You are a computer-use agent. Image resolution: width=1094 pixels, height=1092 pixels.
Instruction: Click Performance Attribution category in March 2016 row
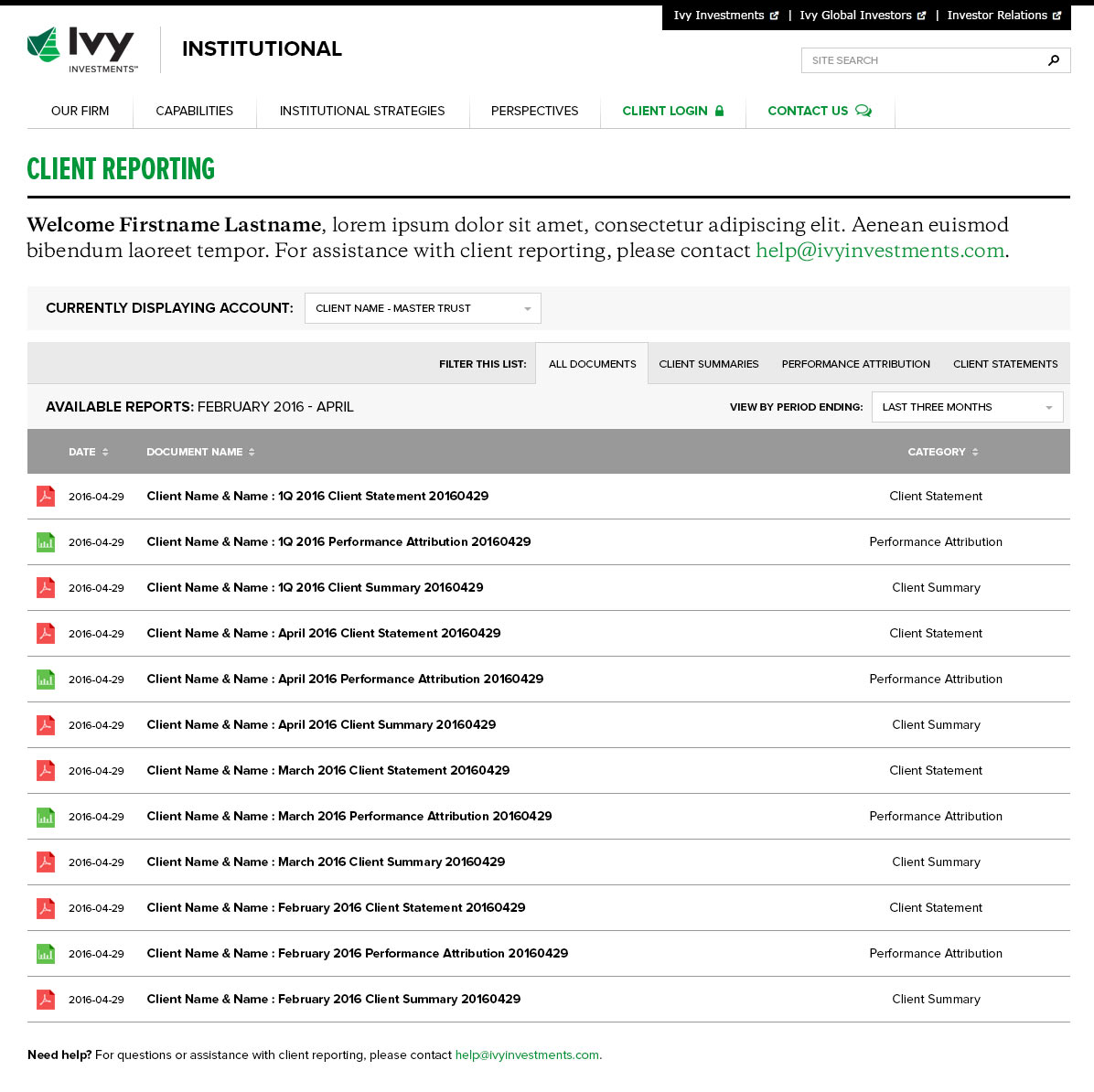pos(936,817)
